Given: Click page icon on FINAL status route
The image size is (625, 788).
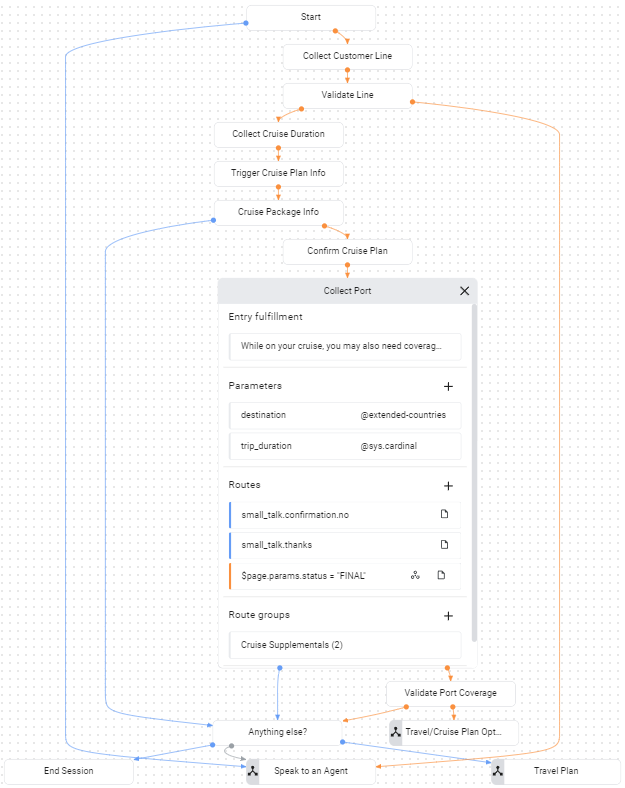Looking at the screenshot, I should (441, 576).
